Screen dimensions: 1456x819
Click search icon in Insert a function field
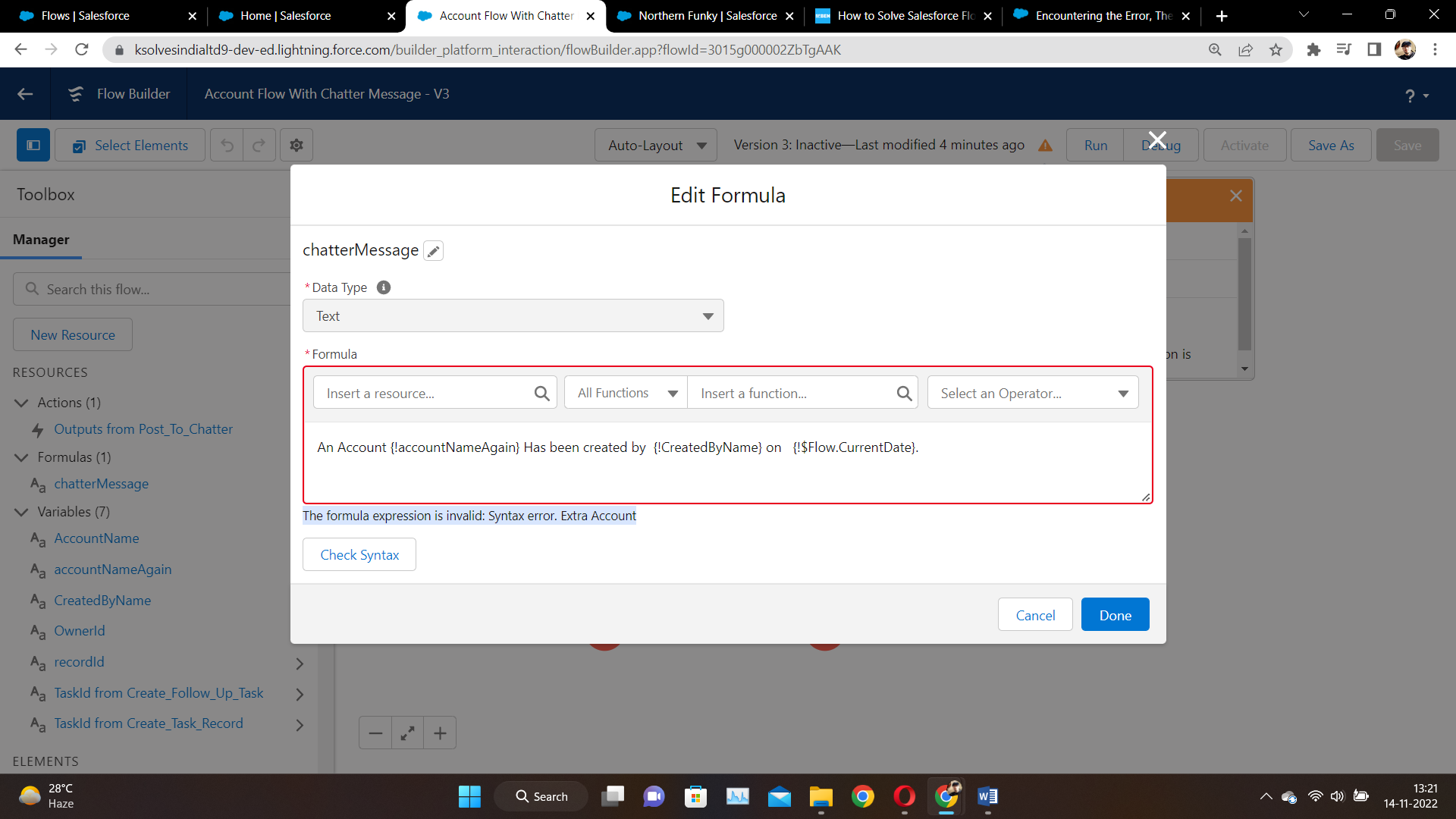[x=903, y=393]
